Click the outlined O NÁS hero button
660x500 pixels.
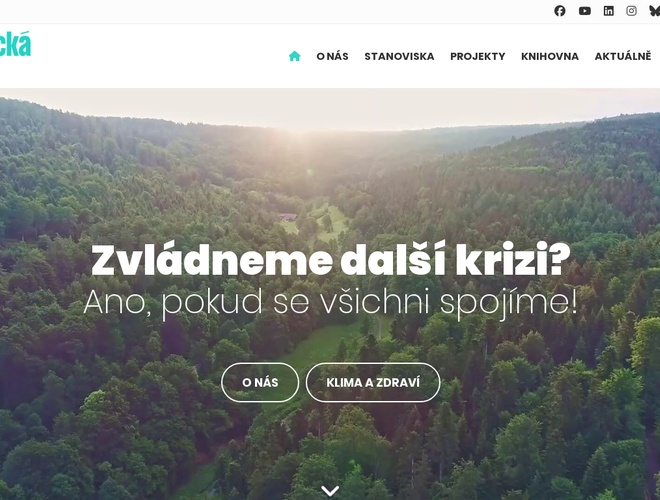tap(260, 383)
